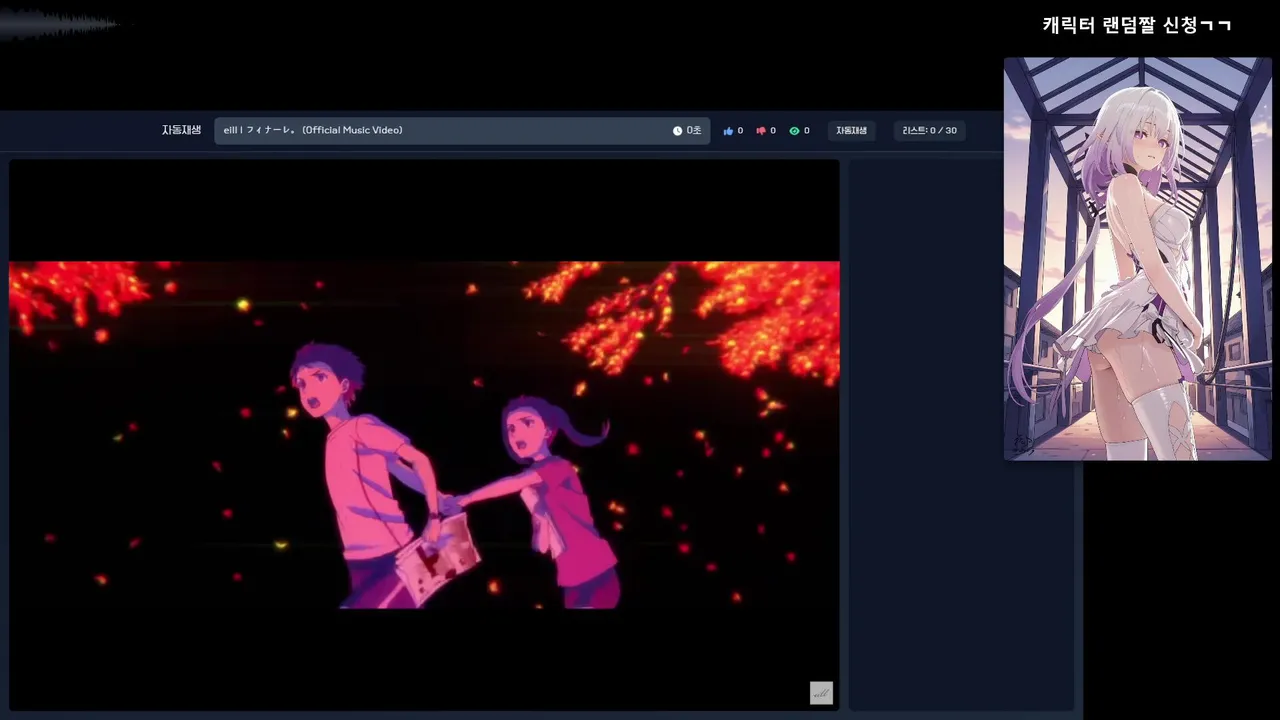1280x720 pixels.
Task: Click the green eye views icon
Action: 794,131
